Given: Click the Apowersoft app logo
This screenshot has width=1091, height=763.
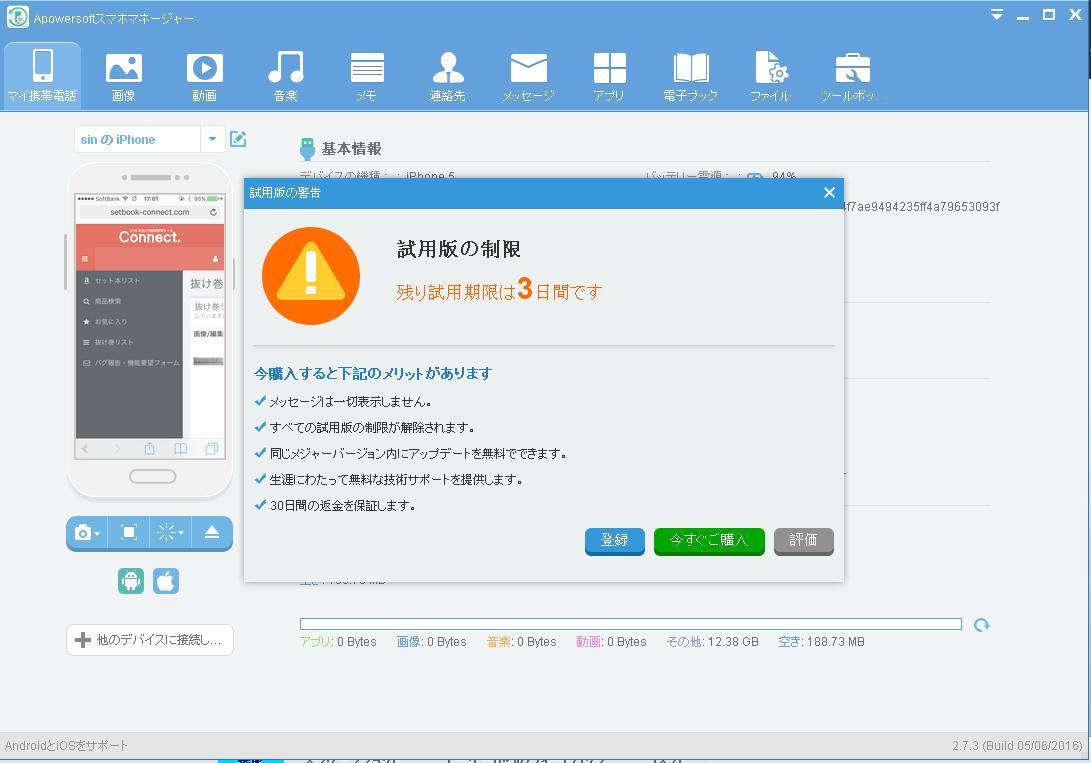Looking at the screenshot, I should [x=17, y=17].
